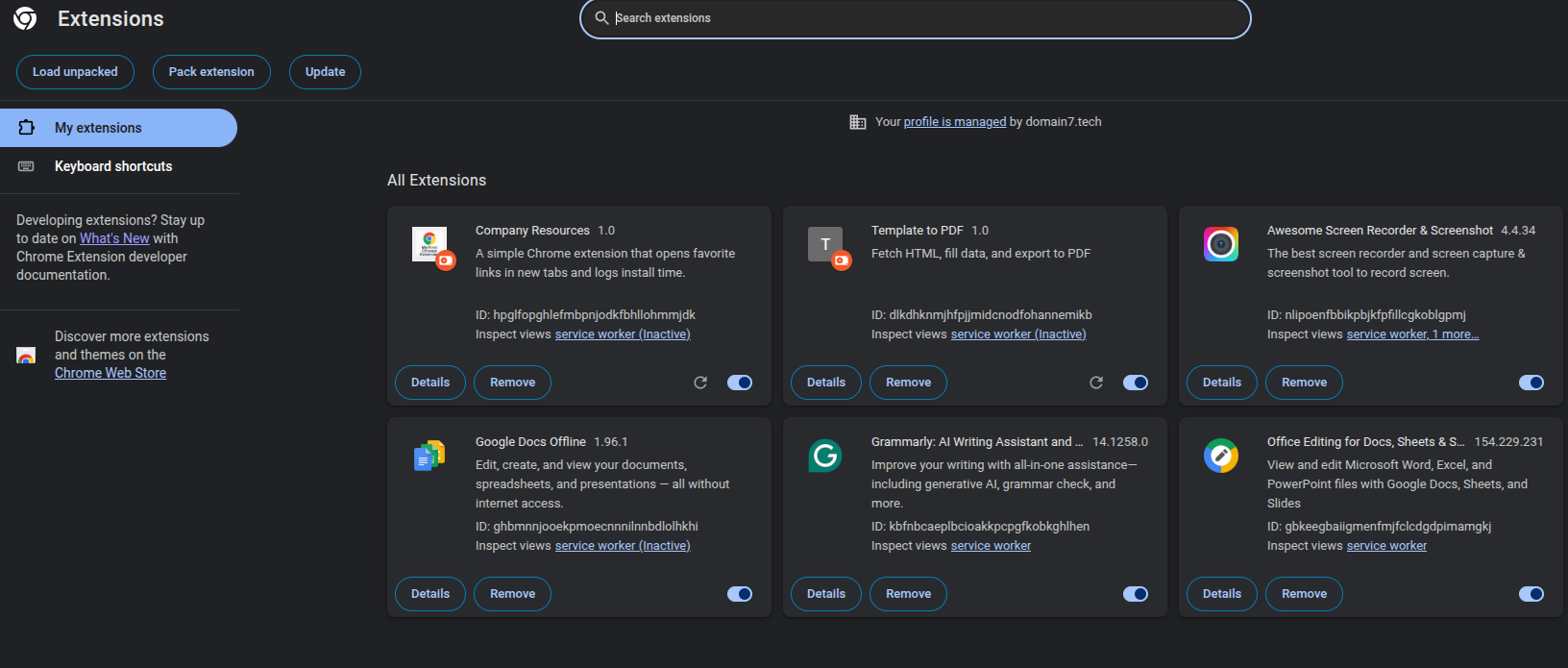Click the All Extensions heading
This screenshot has width=1568, height=668.
click(x=436, y=181)
